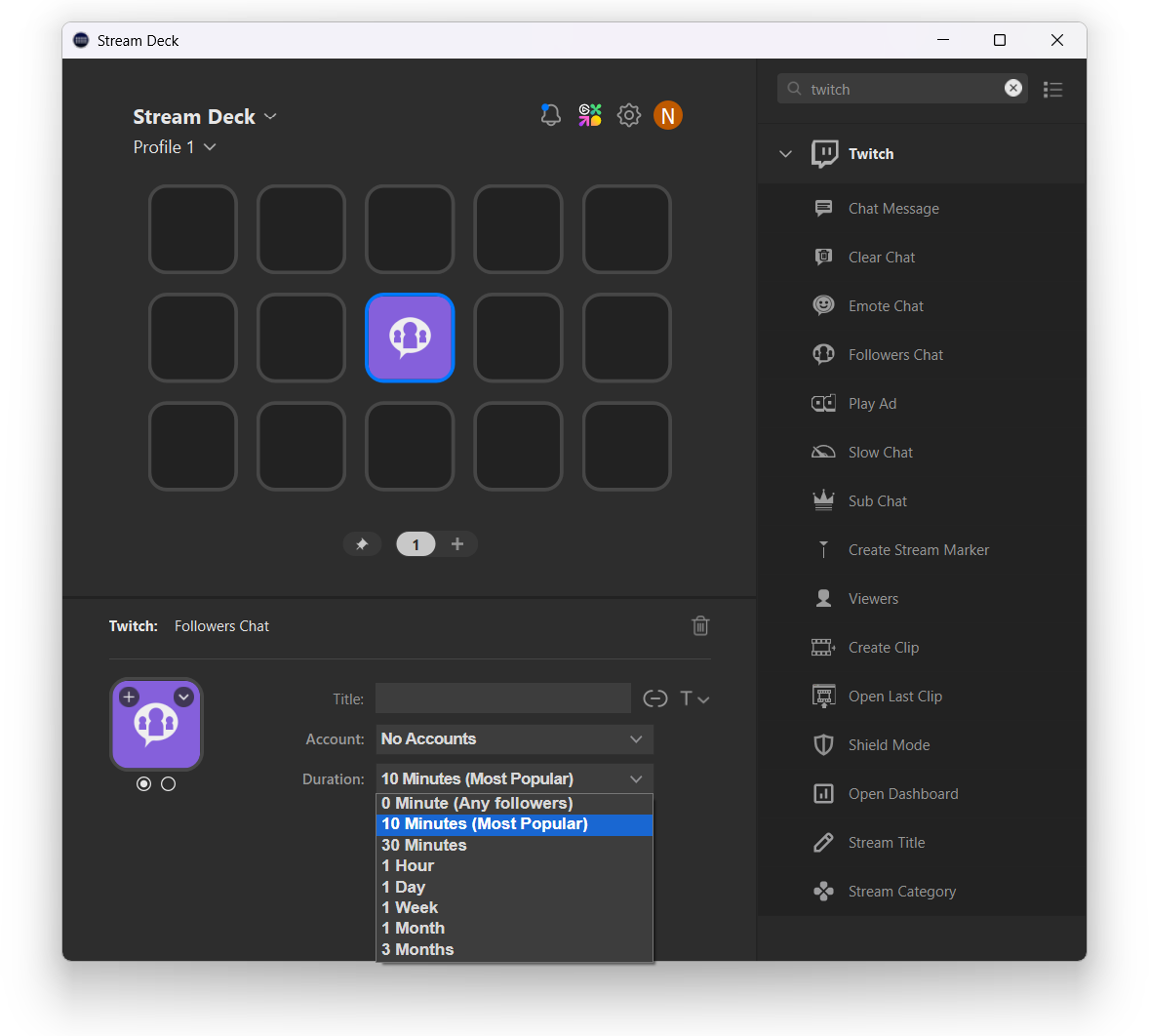Select the 1 Week duration option
1149x1036 pixels.
[410, 907]
